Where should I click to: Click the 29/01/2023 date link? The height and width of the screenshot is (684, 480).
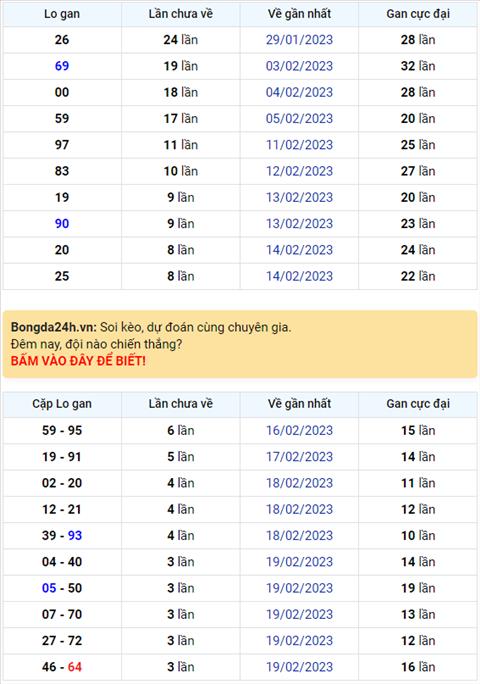coord(299,40)
